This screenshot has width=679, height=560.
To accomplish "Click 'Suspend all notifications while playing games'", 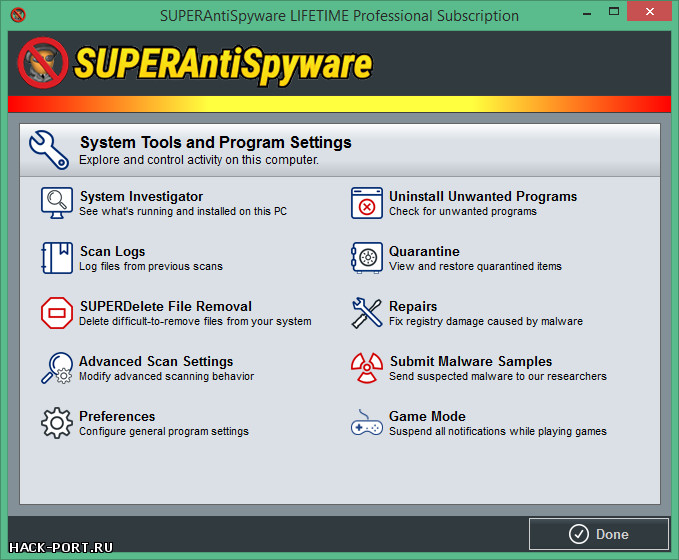I will point(498,431).
